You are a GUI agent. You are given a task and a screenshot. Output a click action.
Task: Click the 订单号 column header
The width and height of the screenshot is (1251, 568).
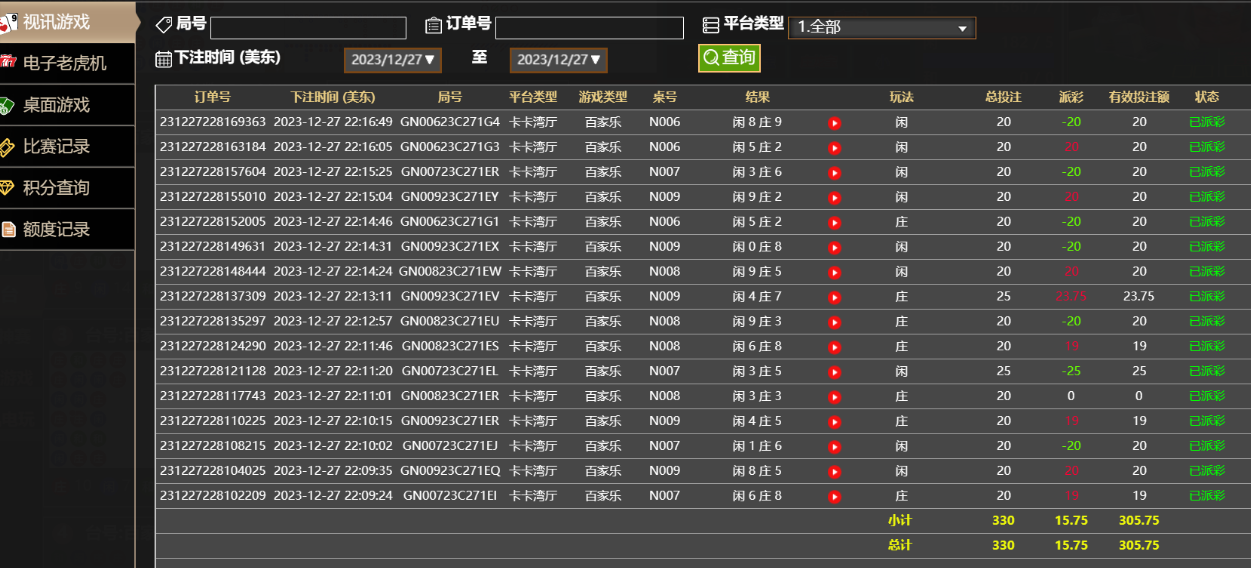point(212,98)
